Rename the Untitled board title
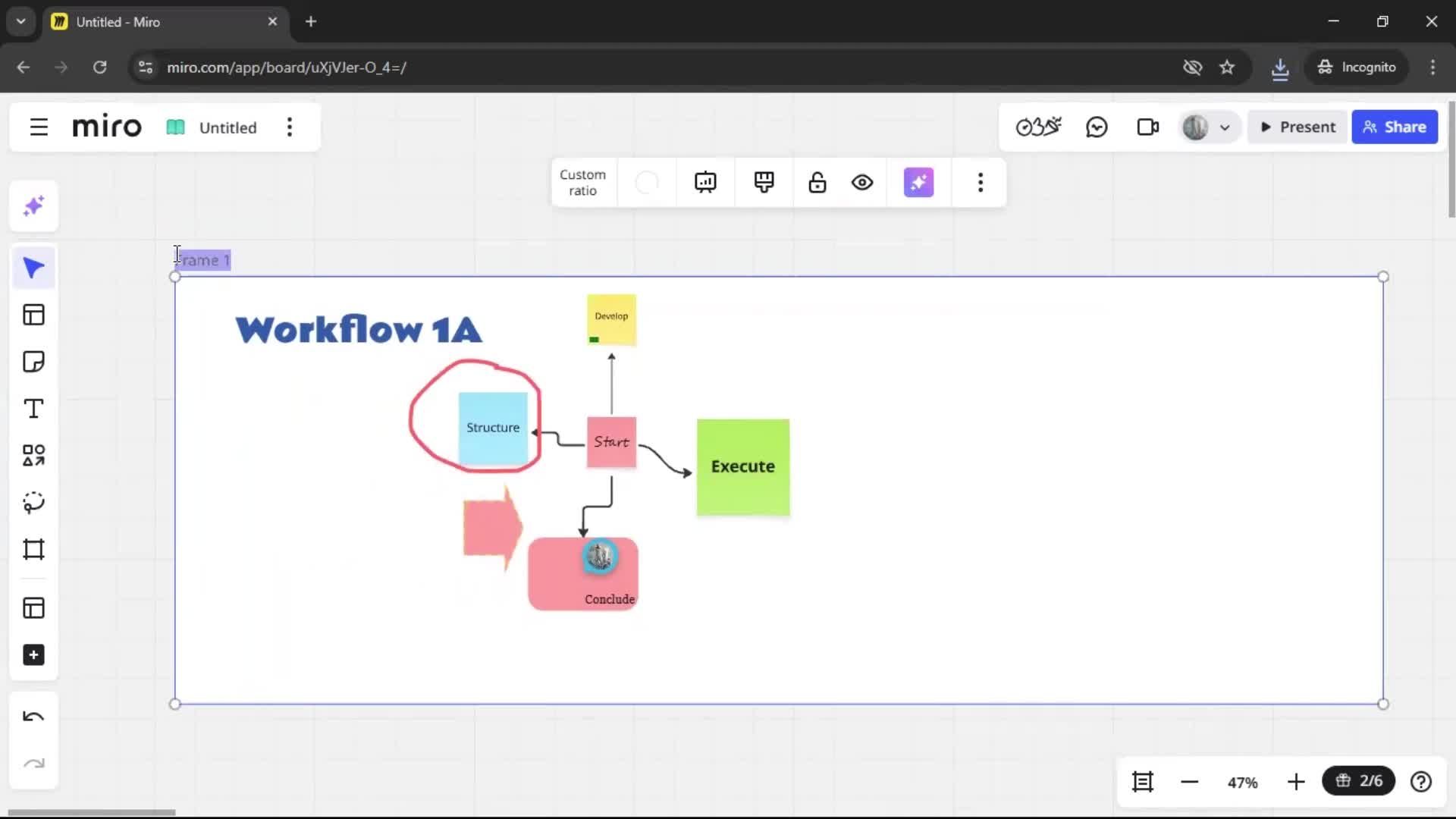 tap(227, 127)
